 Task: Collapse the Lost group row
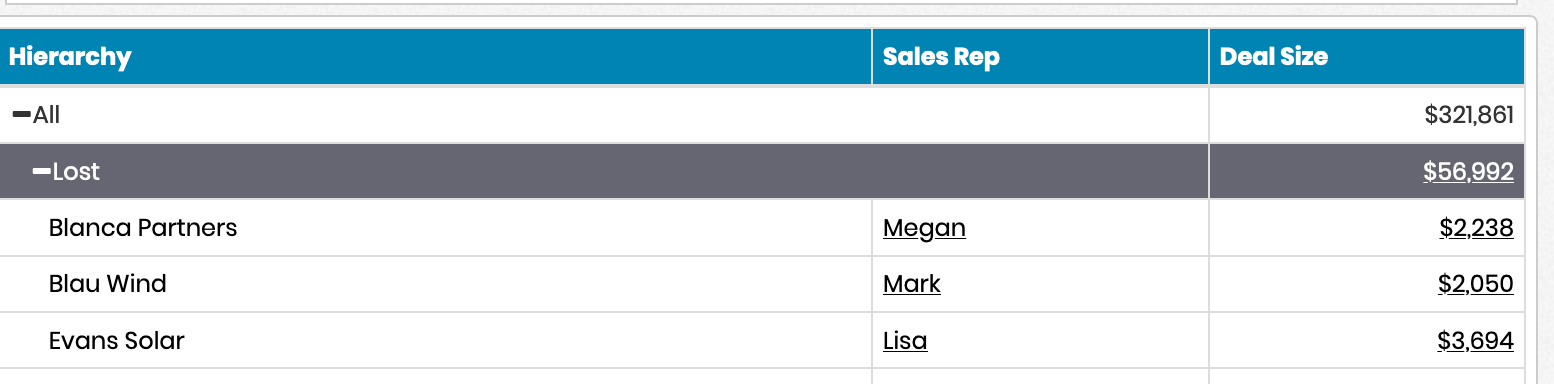click(x=41, y=171)
